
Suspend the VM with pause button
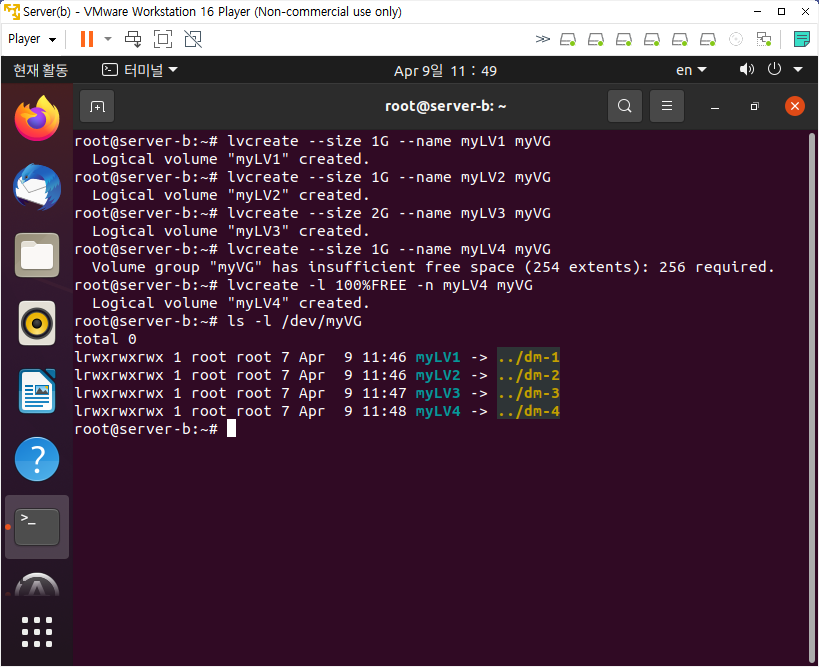(x=87, y=39)
